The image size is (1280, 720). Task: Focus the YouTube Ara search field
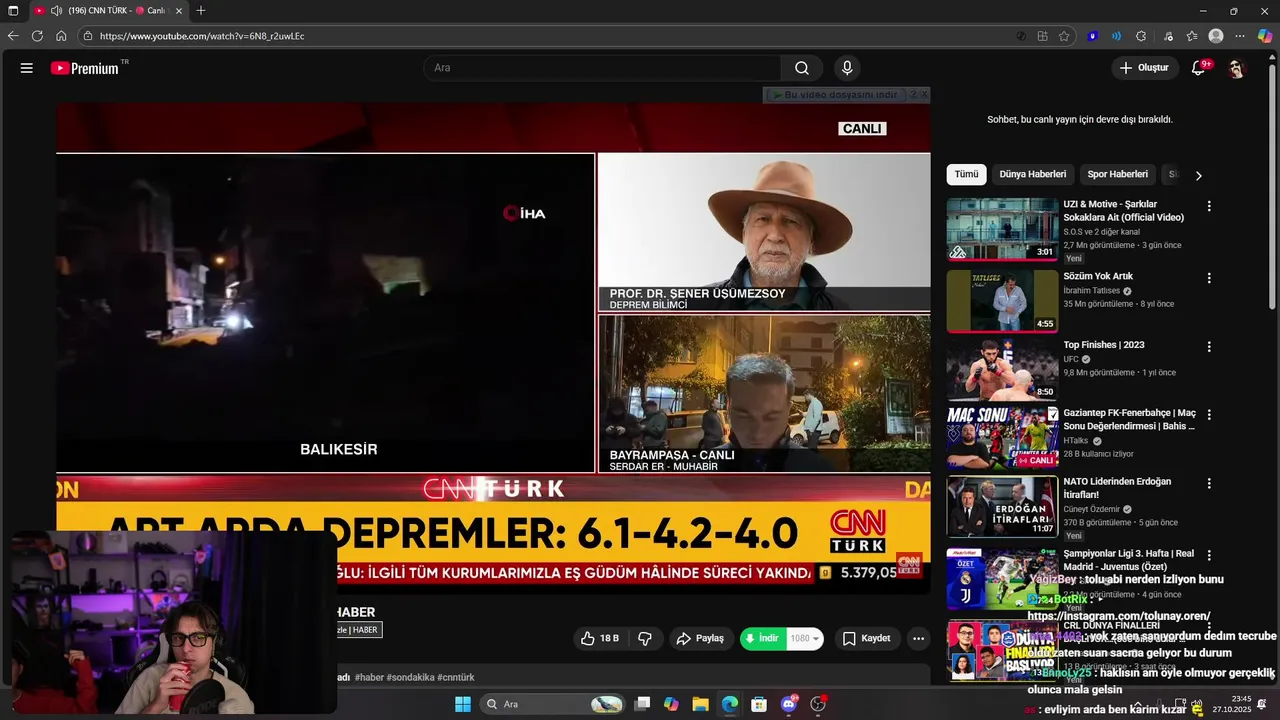(x=602, y=68)
